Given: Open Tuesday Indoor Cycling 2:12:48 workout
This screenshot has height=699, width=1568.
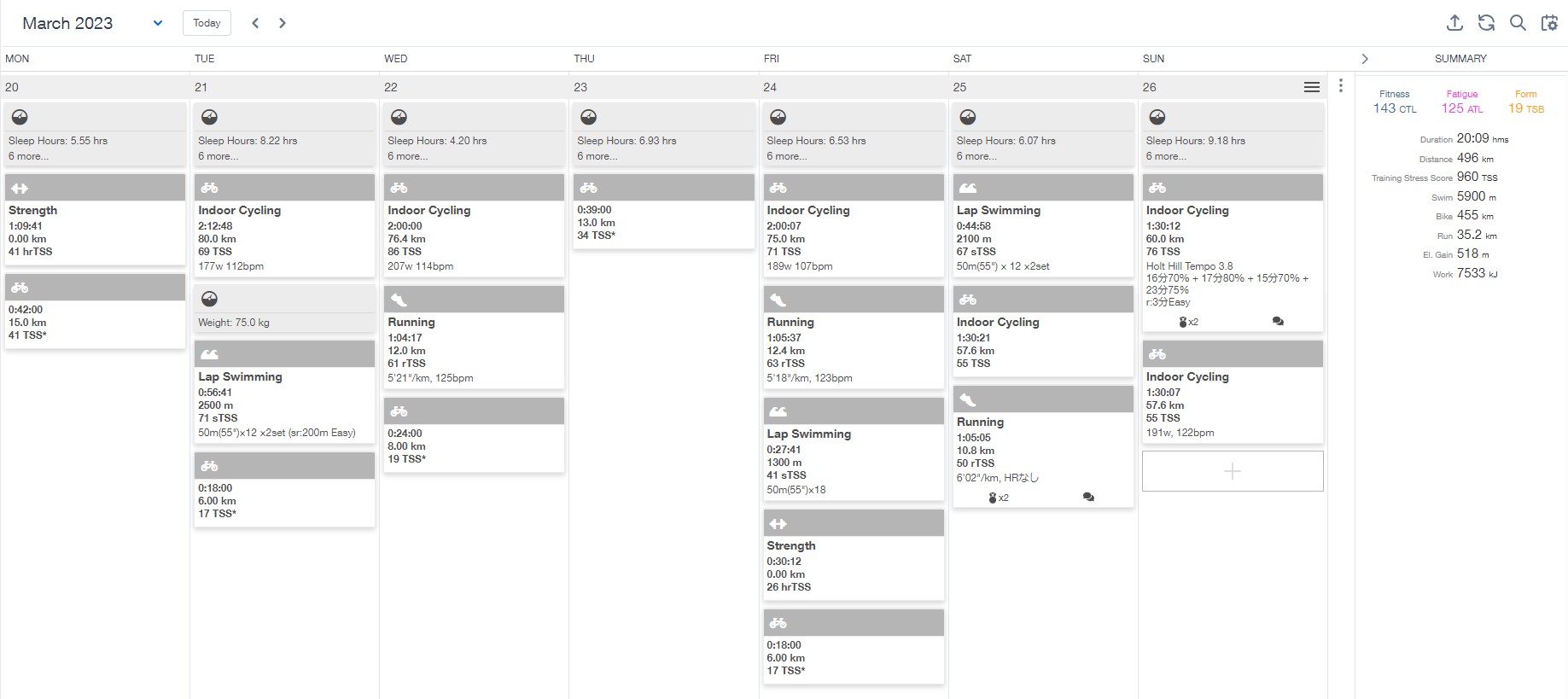Looking at the screenshot, I should point(284,225).
